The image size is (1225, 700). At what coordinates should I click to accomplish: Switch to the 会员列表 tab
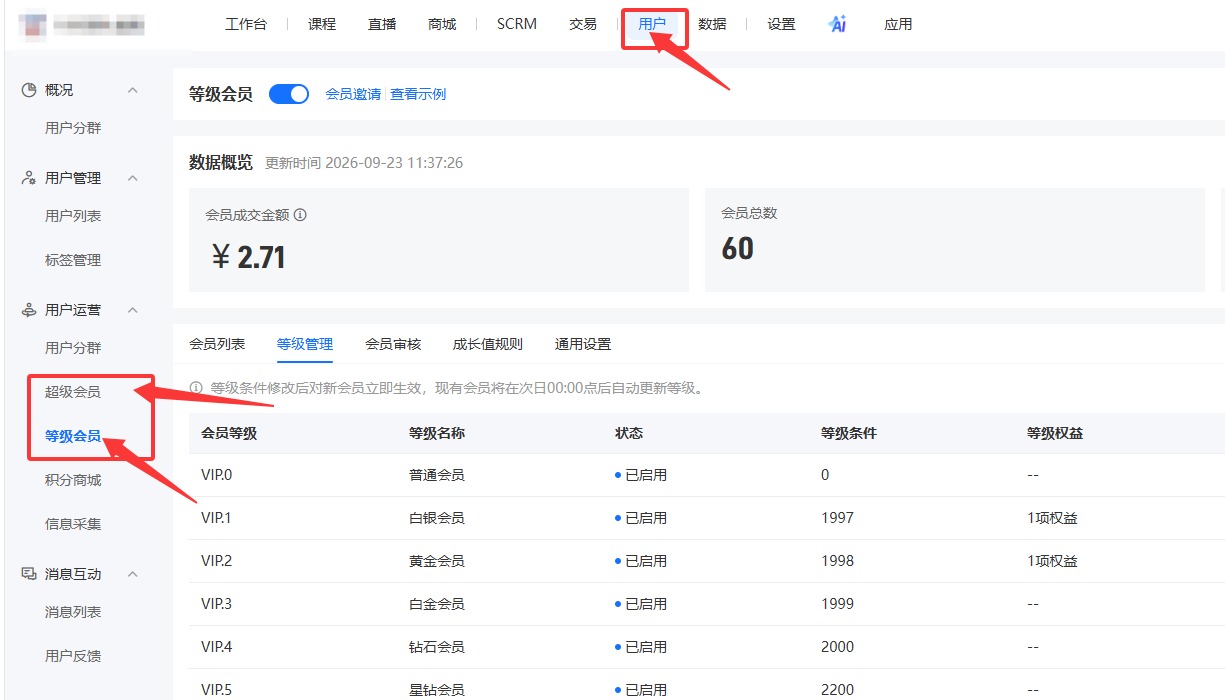217,344
